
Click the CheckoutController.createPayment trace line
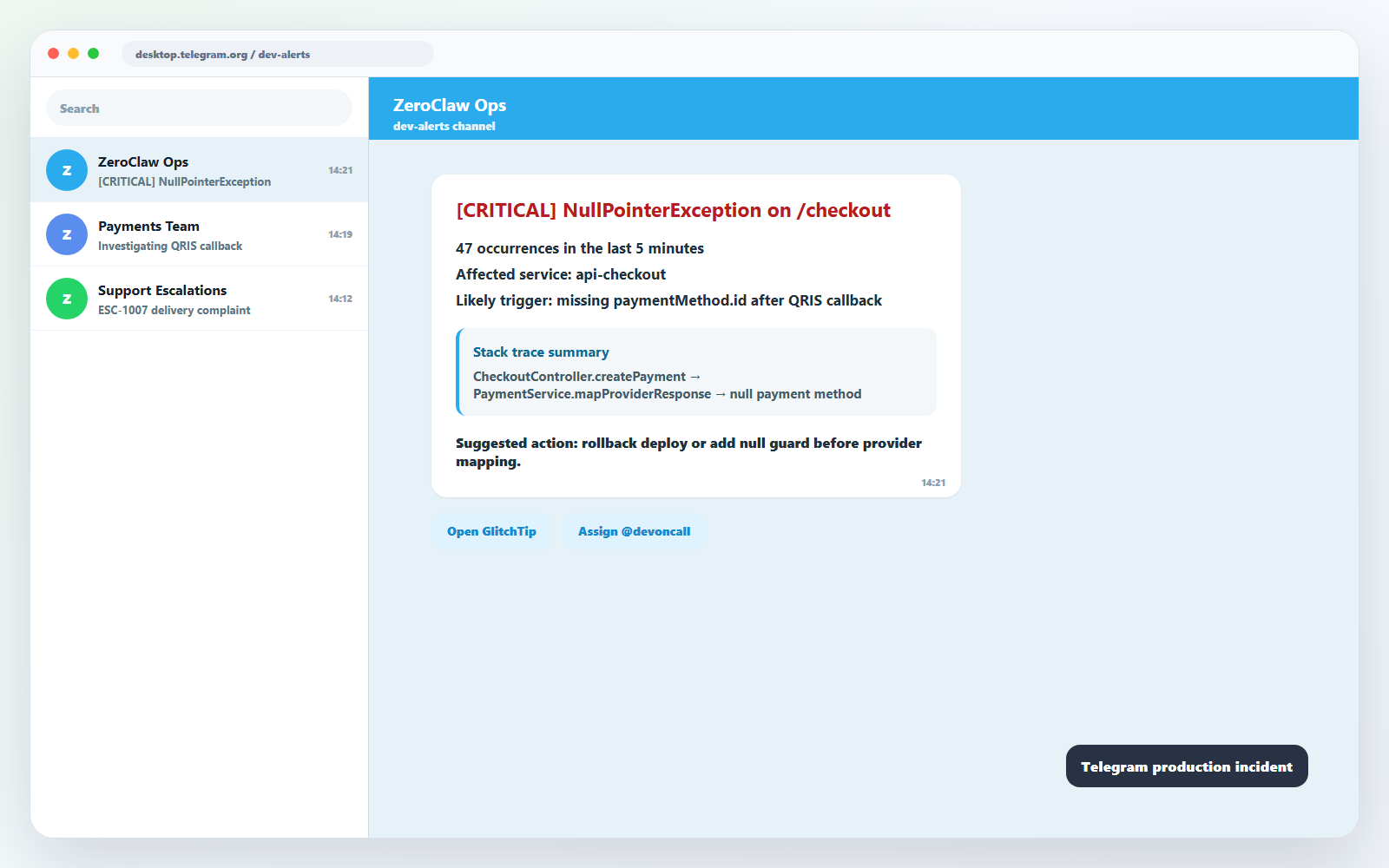point(587,377)
